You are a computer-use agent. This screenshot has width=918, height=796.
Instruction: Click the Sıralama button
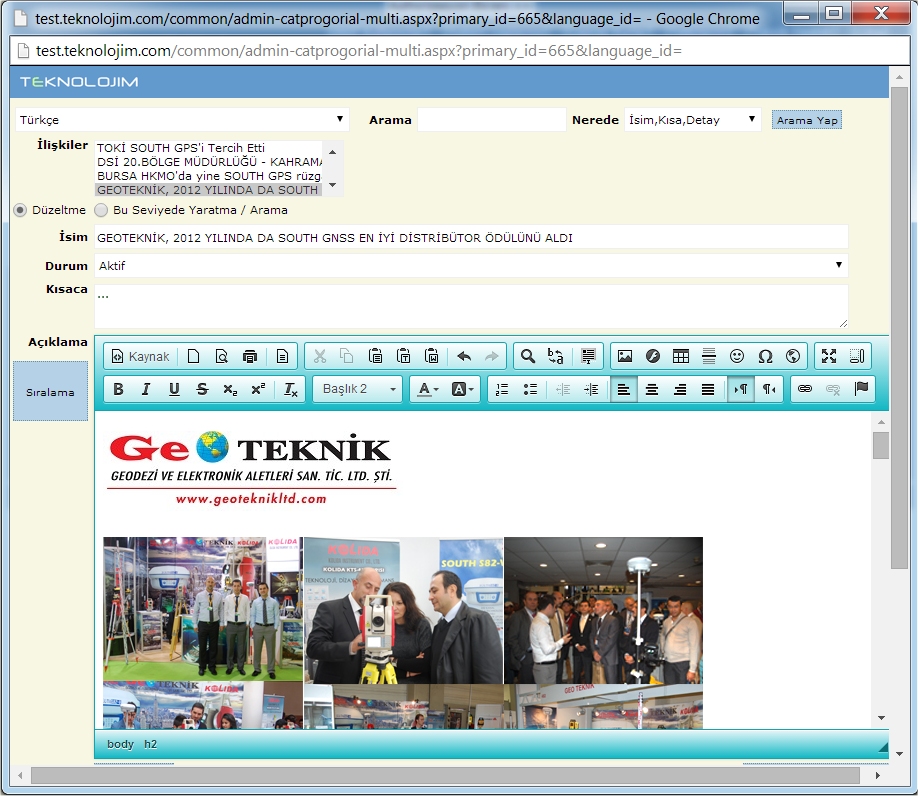50,391
